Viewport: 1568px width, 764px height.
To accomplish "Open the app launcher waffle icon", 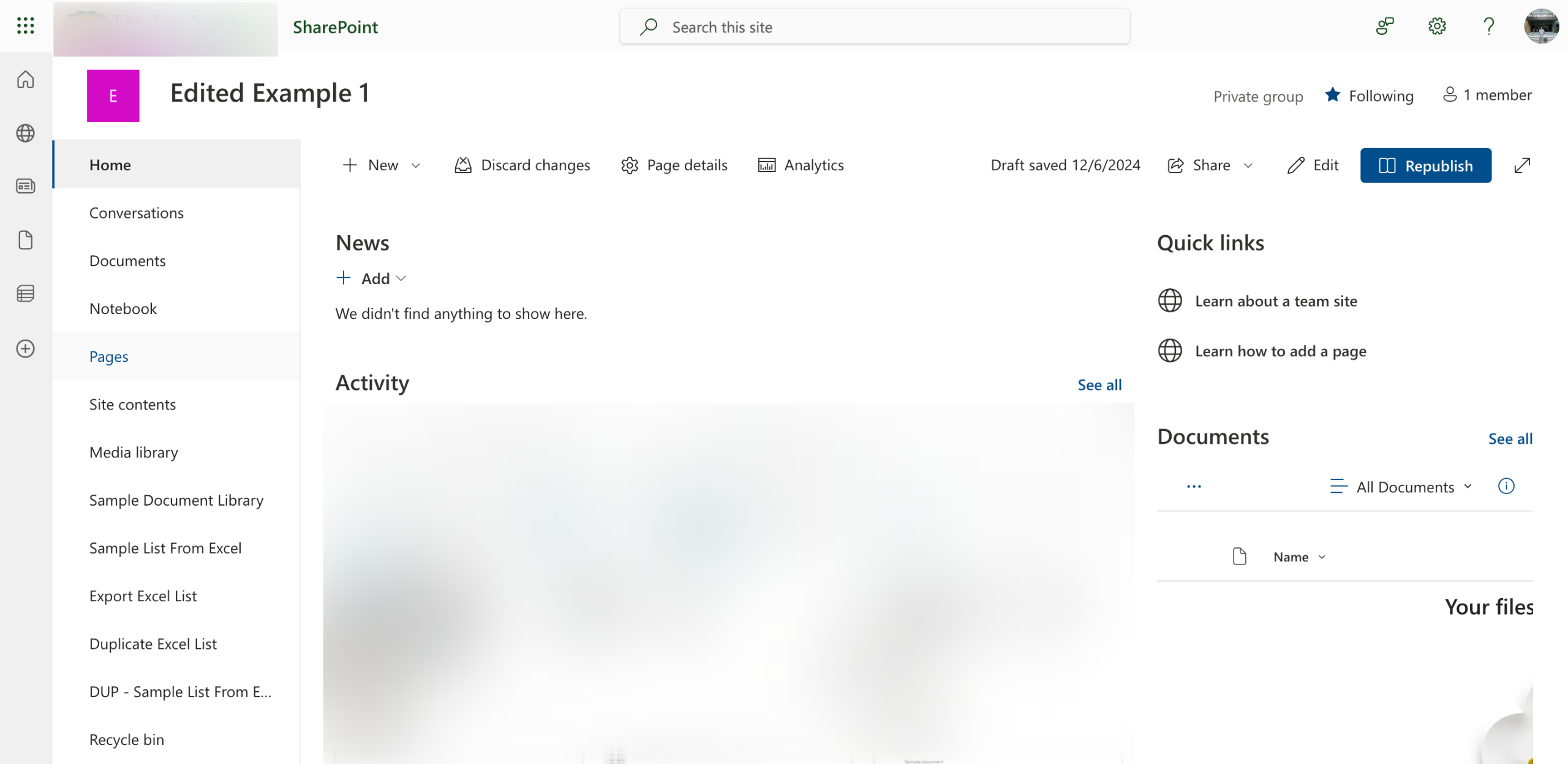I will 25,26.
